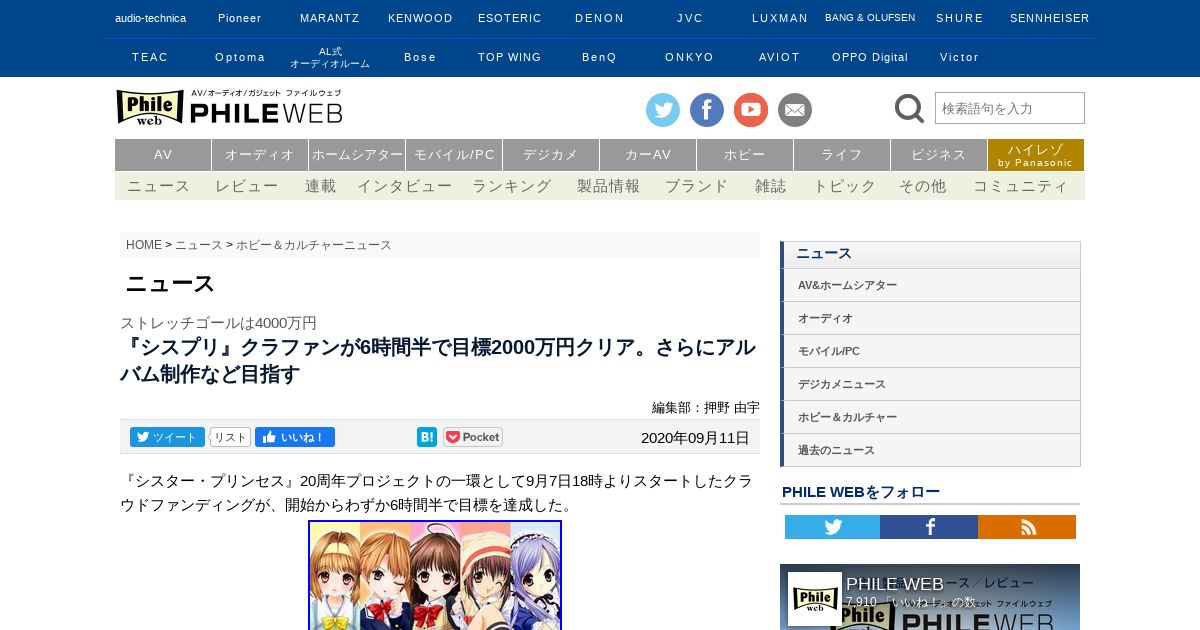Open 雑誌 in the sub navigation
This screenshot has height=630, width=1200.
[771, 186]
